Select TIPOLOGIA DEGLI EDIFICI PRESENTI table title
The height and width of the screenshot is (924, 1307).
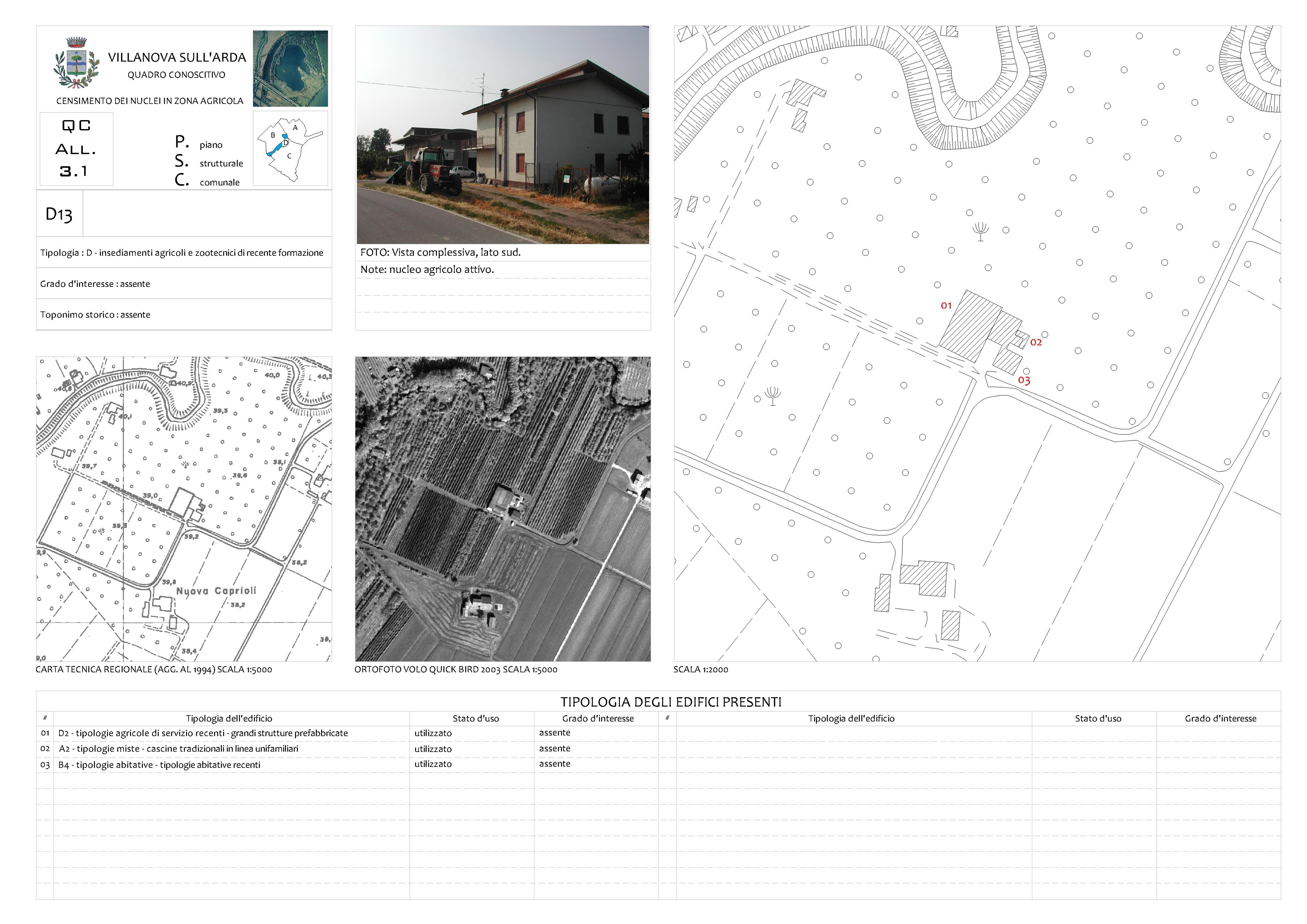pyautogui.click(x=670, y=702)
